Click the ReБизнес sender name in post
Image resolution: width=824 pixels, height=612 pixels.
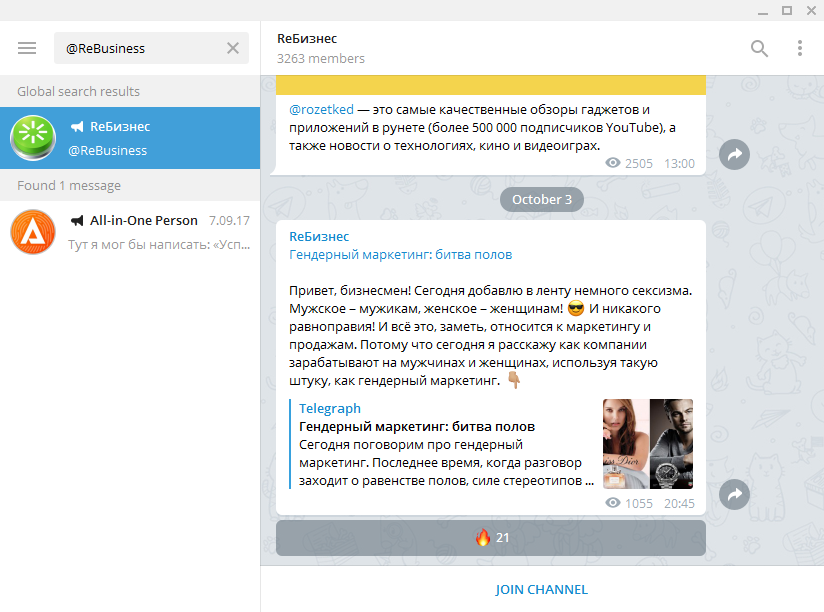[x=319, y=236]
